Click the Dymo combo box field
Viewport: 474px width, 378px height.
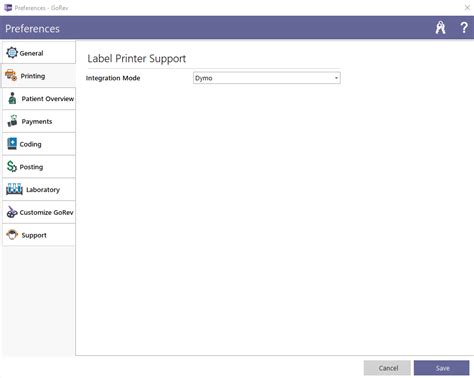click(x=267, y=78)
